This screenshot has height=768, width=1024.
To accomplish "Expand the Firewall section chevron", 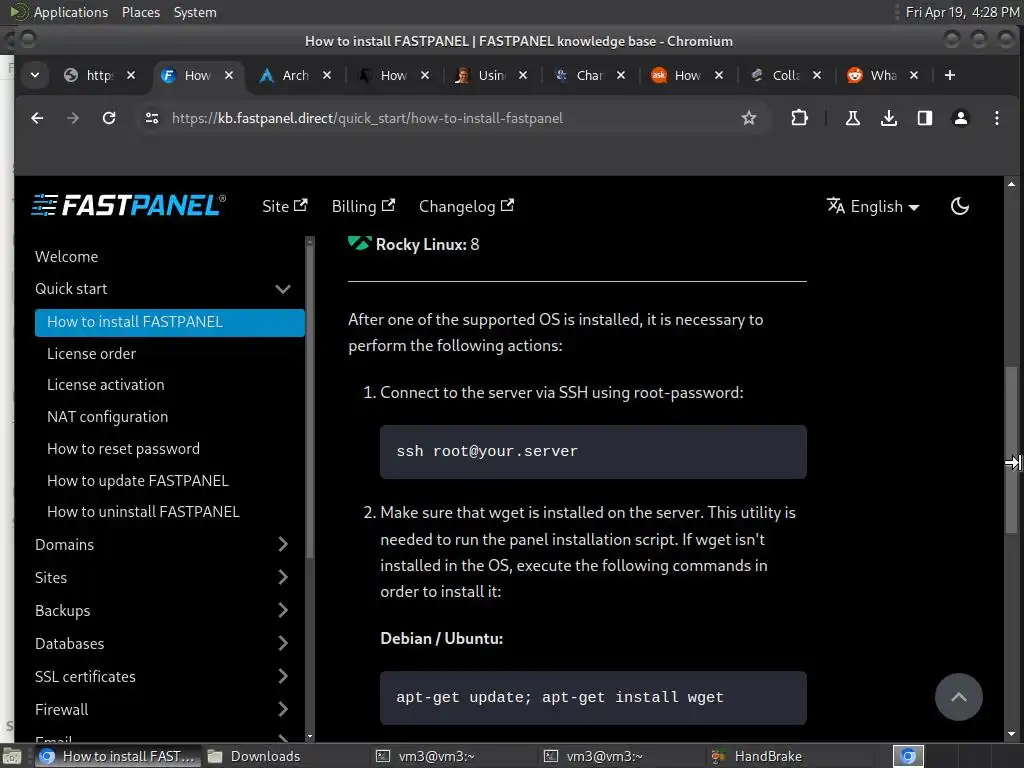I will click(x=283, y=709).
